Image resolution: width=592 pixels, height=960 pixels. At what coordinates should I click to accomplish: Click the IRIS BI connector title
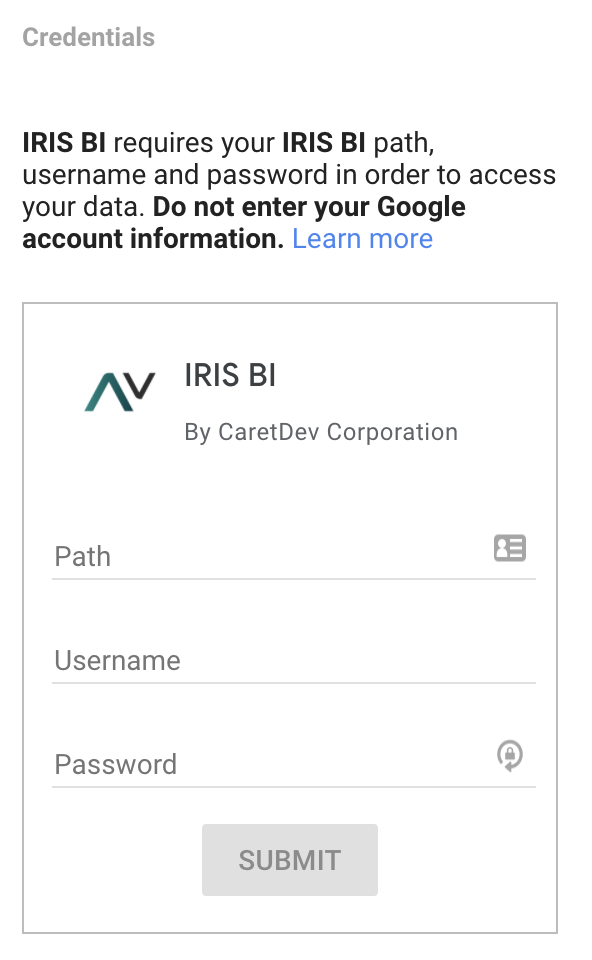(230, 375)
